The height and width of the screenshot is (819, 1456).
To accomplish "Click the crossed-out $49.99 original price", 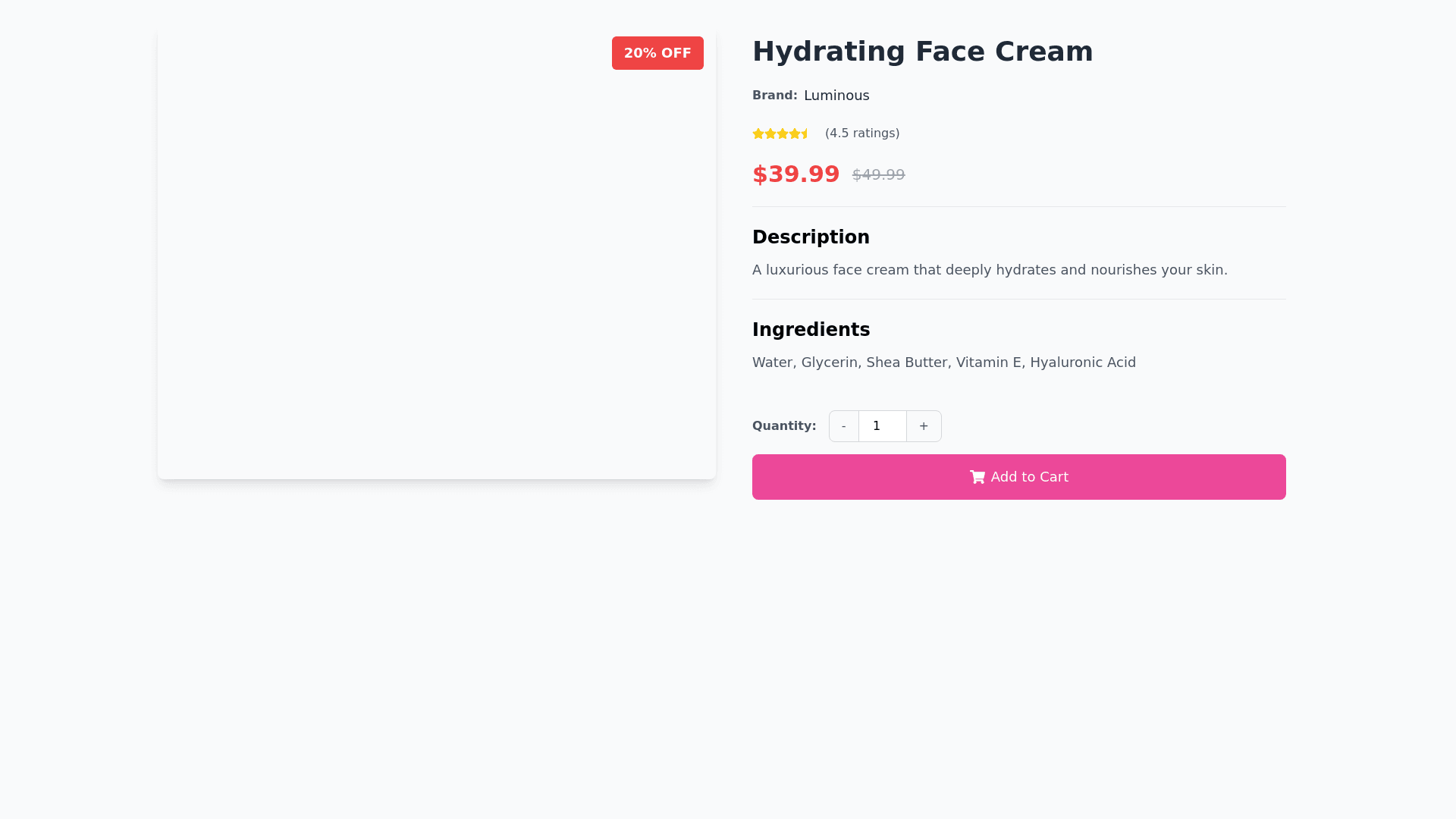I will (x=878, y=175).
